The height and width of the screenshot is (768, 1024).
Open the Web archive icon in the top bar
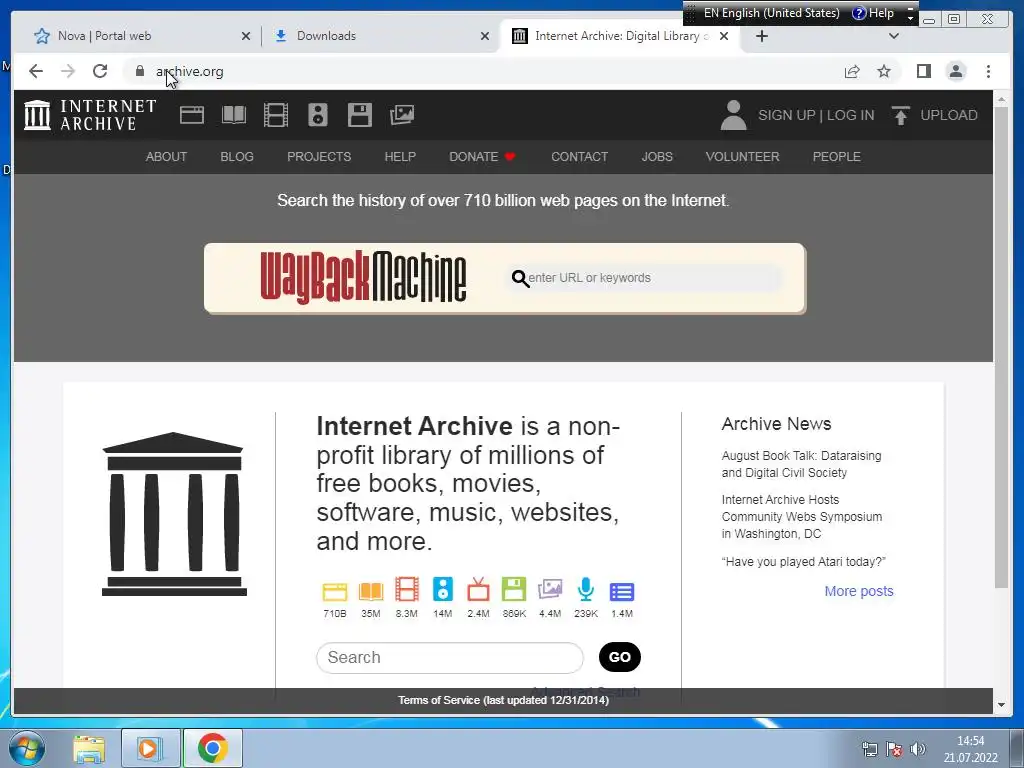point(192,115)
